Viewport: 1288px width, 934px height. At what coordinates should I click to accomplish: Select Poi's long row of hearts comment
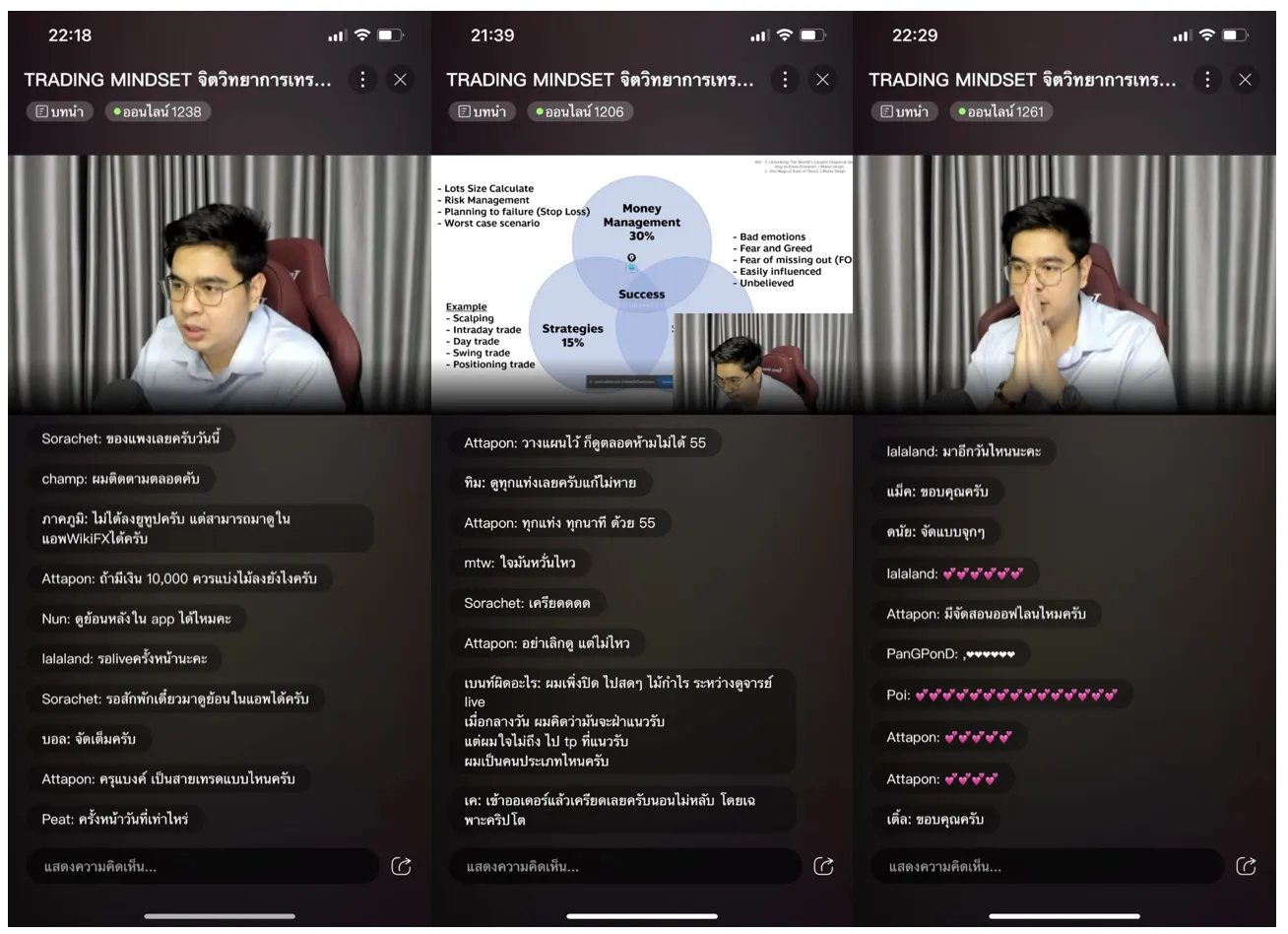[x=1002, y=695]
